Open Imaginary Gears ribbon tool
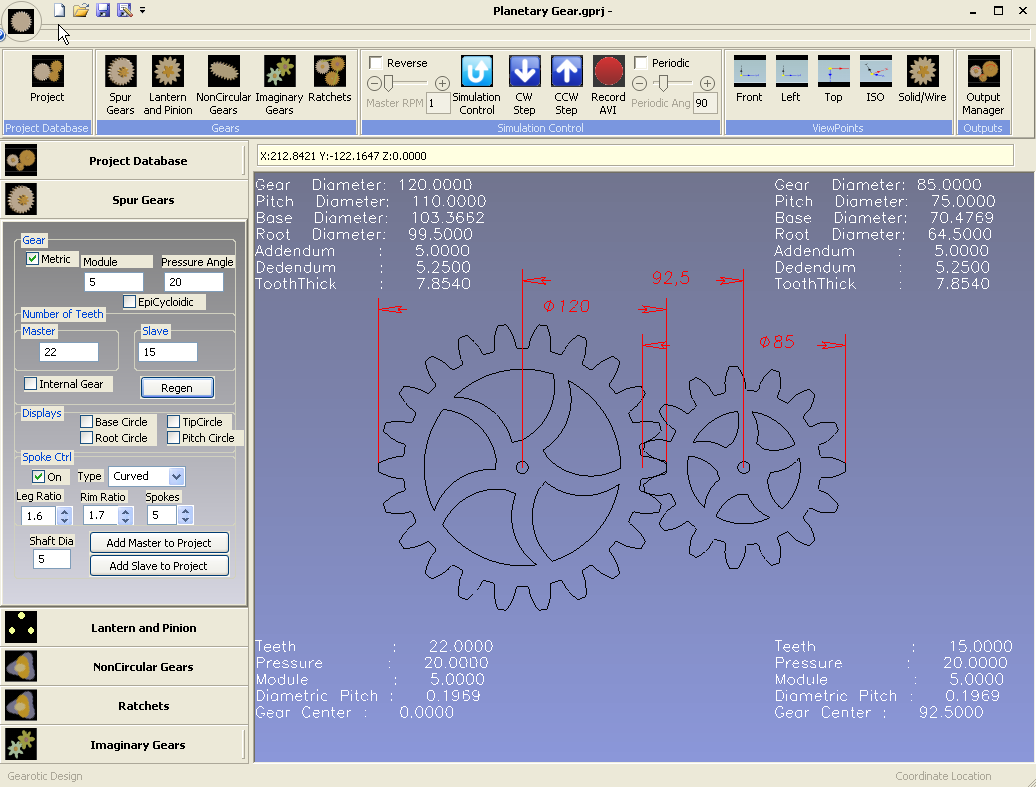 point(279,85)
